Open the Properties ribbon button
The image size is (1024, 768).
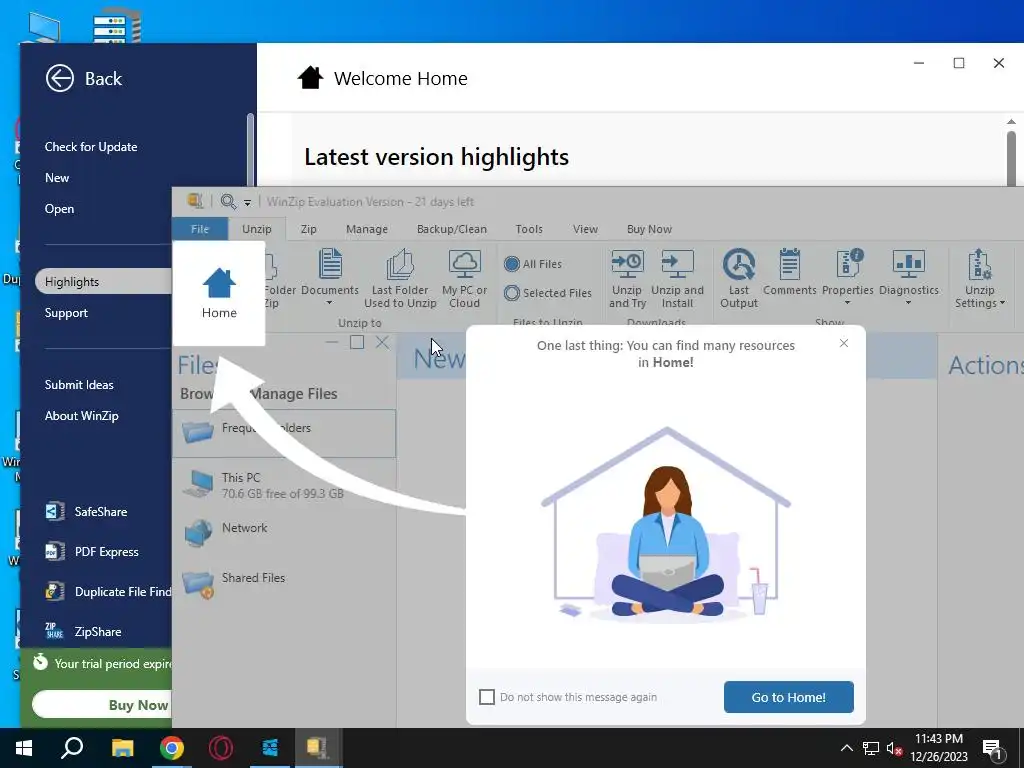pyautogui.click(x=848, y=277)
